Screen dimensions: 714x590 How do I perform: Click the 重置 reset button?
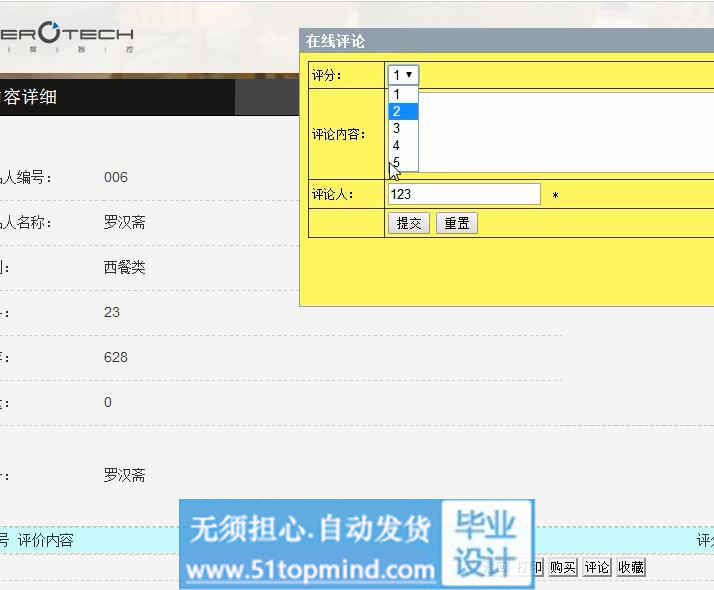tap(457, 223)
